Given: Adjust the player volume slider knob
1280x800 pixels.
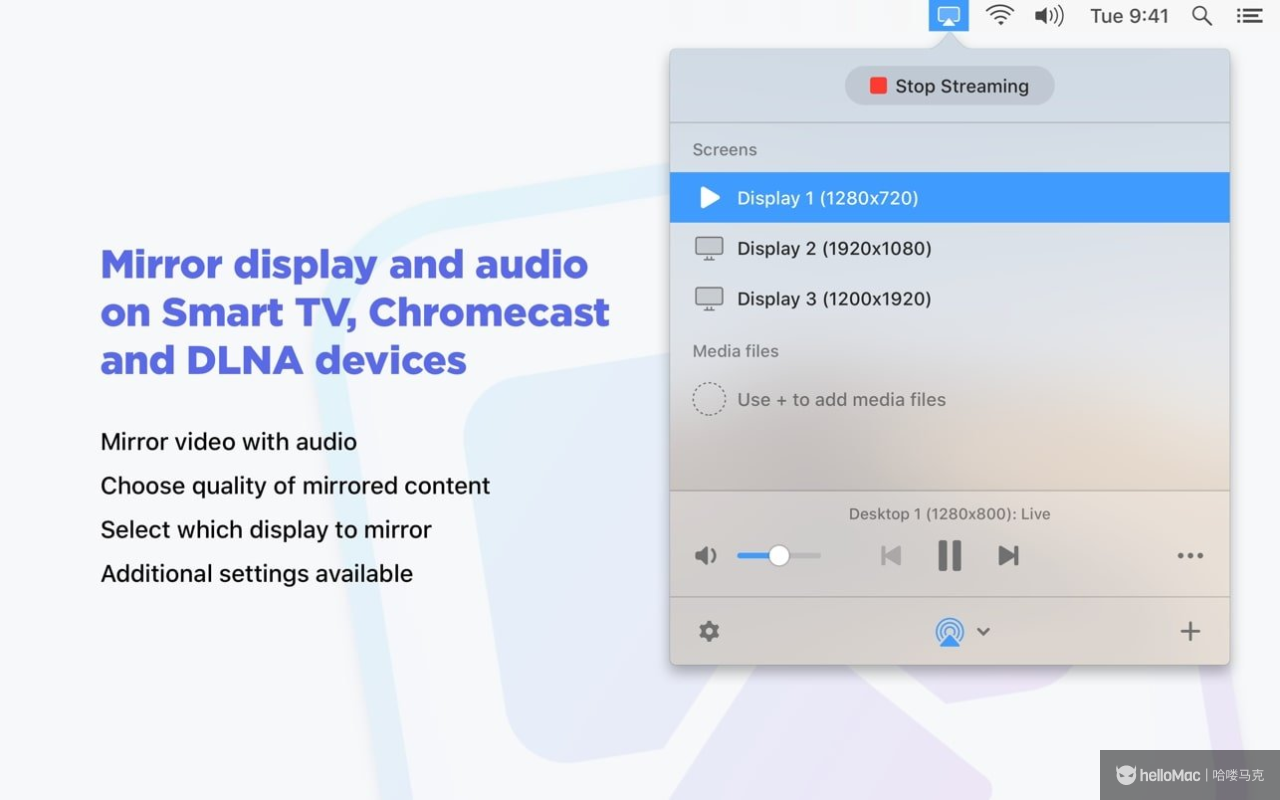Looking at the screenshot, I should (779, 556).
